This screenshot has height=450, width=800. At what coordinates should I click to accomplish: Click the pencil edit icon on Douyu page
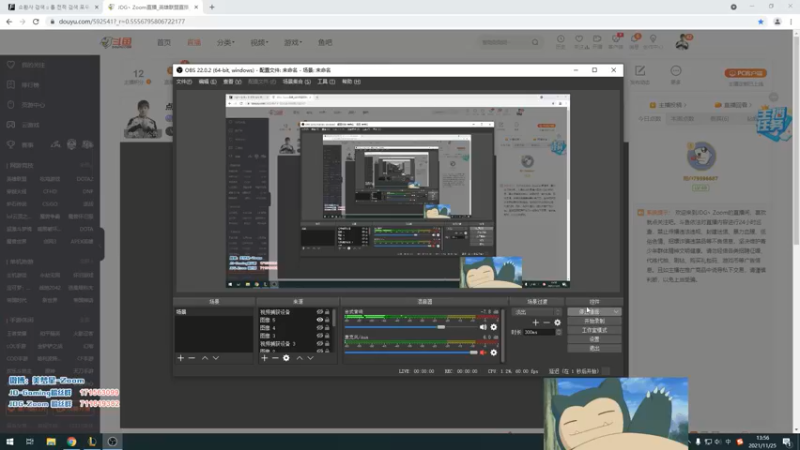point(640,70)
